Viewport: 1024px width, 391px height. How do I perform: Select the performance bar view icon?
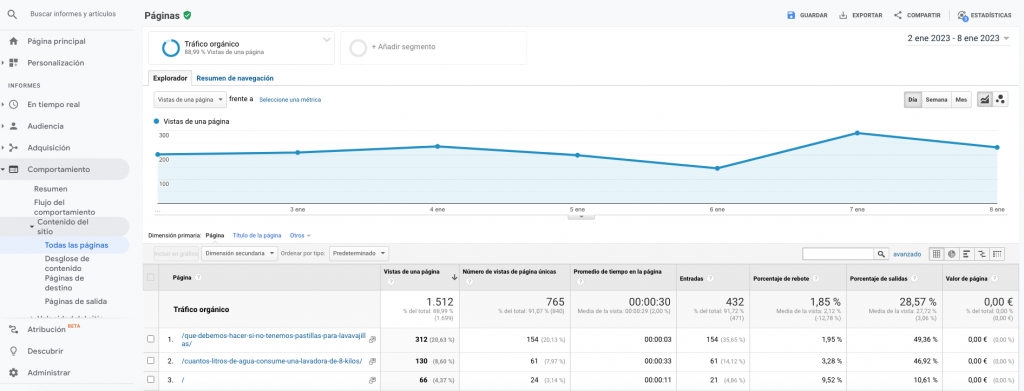[x=967, y=254]
